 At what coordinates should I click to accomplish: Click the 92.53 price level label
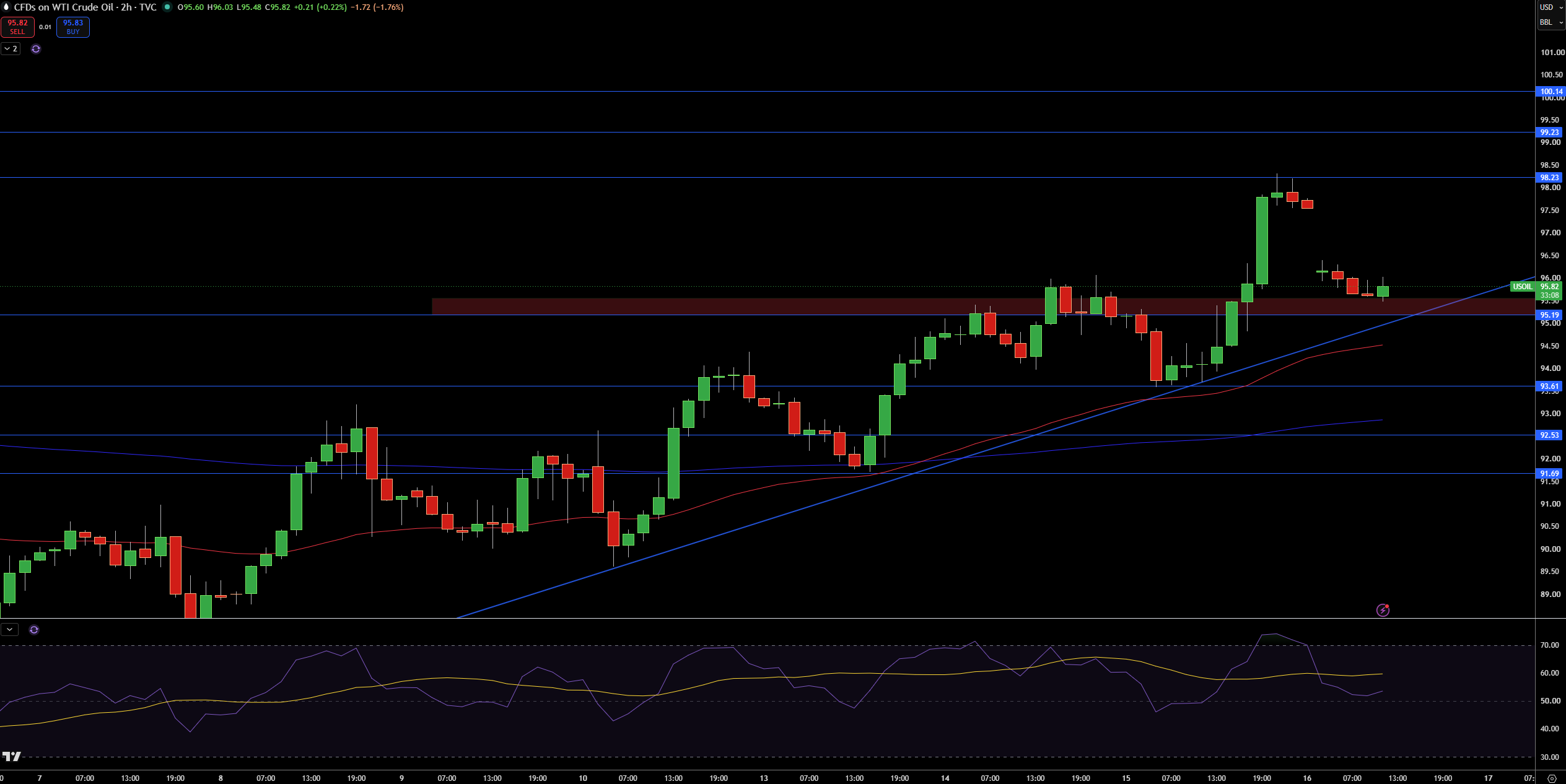coord(1549,435)
